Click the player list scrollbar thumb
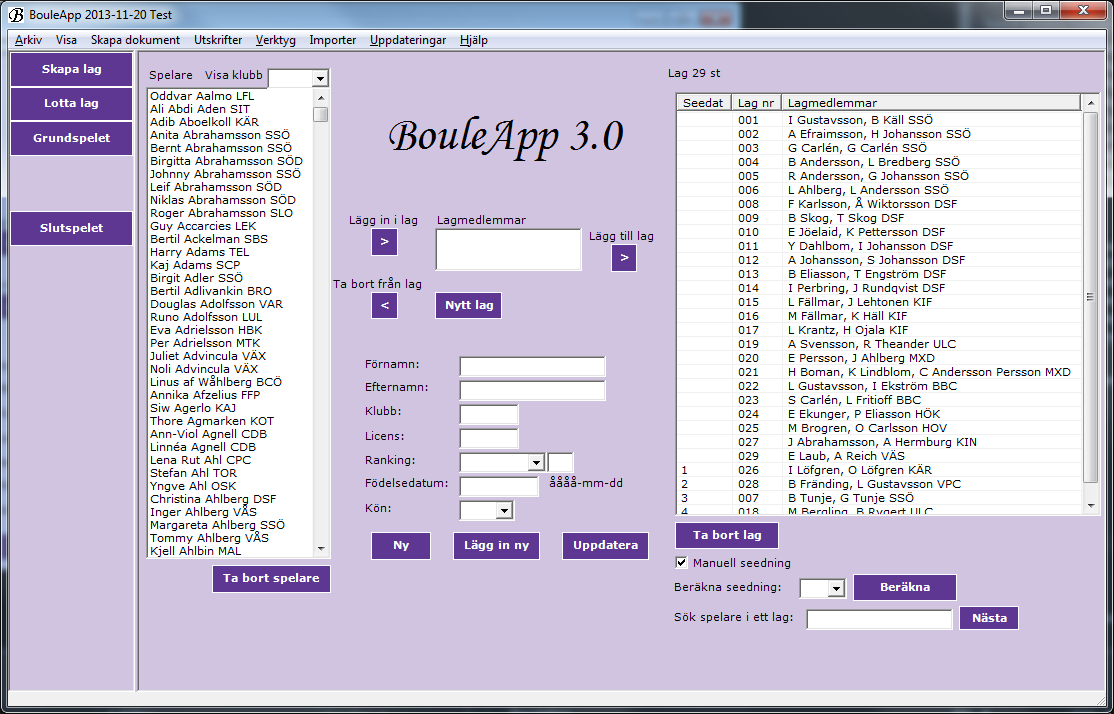Screen dimensions: 1114x714 (x=321, y=114)
